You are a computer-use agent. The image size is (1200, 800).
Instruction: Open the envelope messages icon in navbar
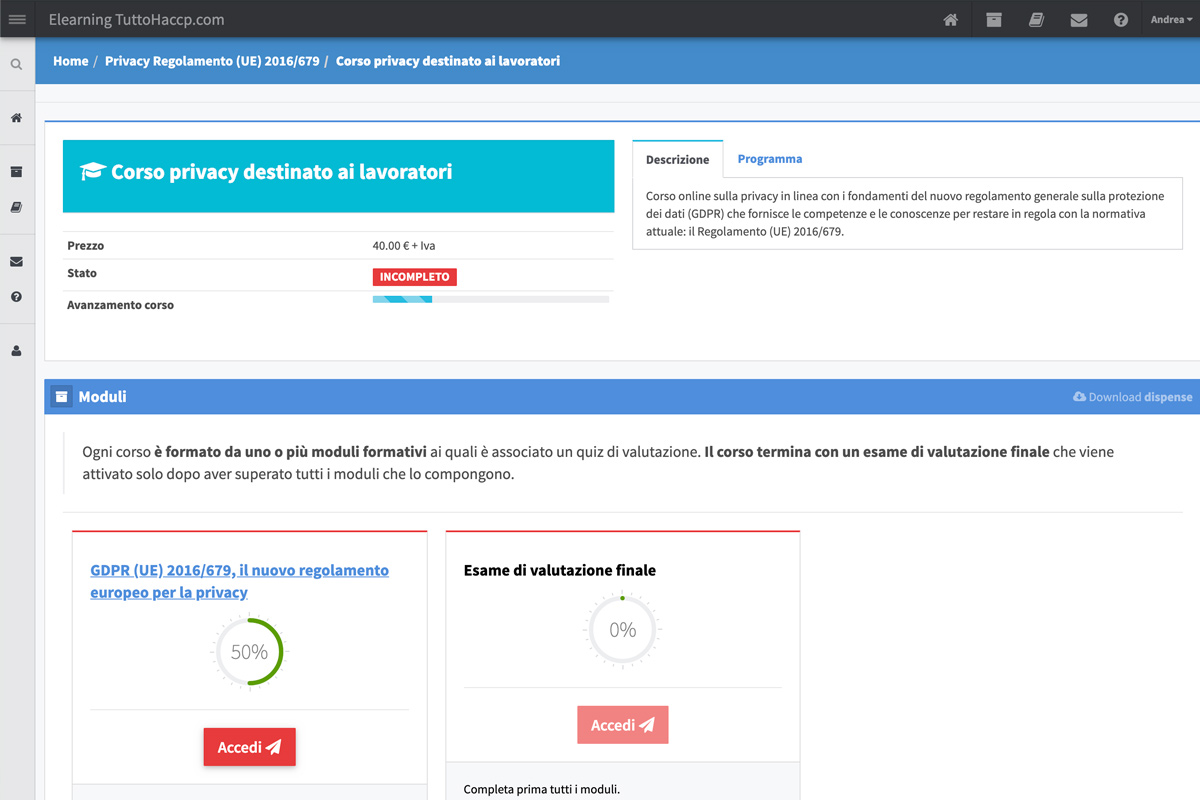coord(1079,20)
